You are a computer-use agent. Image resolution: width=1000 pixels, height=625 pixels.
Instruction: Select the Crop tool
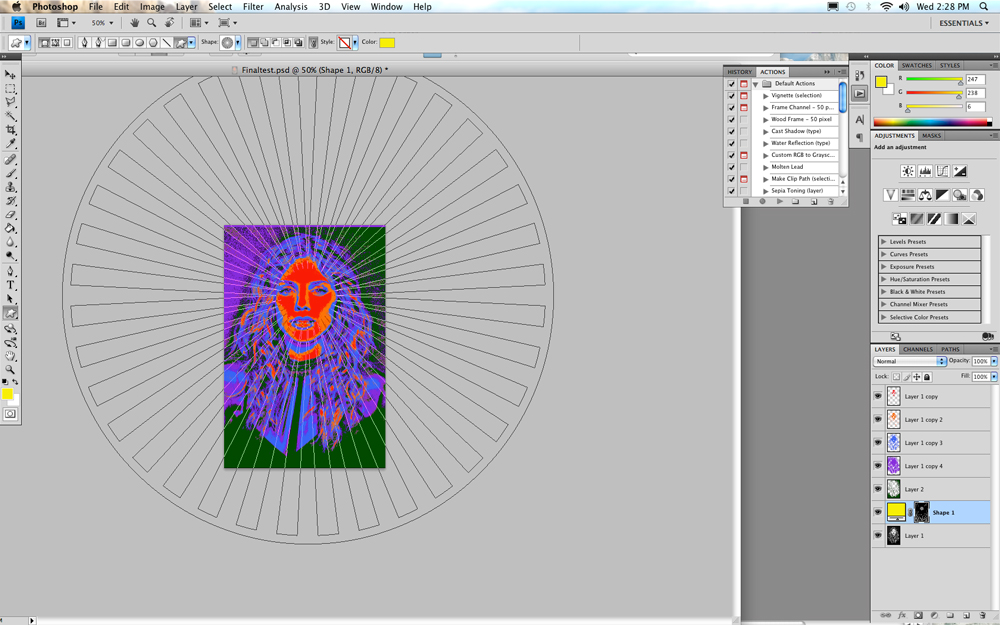(10, 130)
